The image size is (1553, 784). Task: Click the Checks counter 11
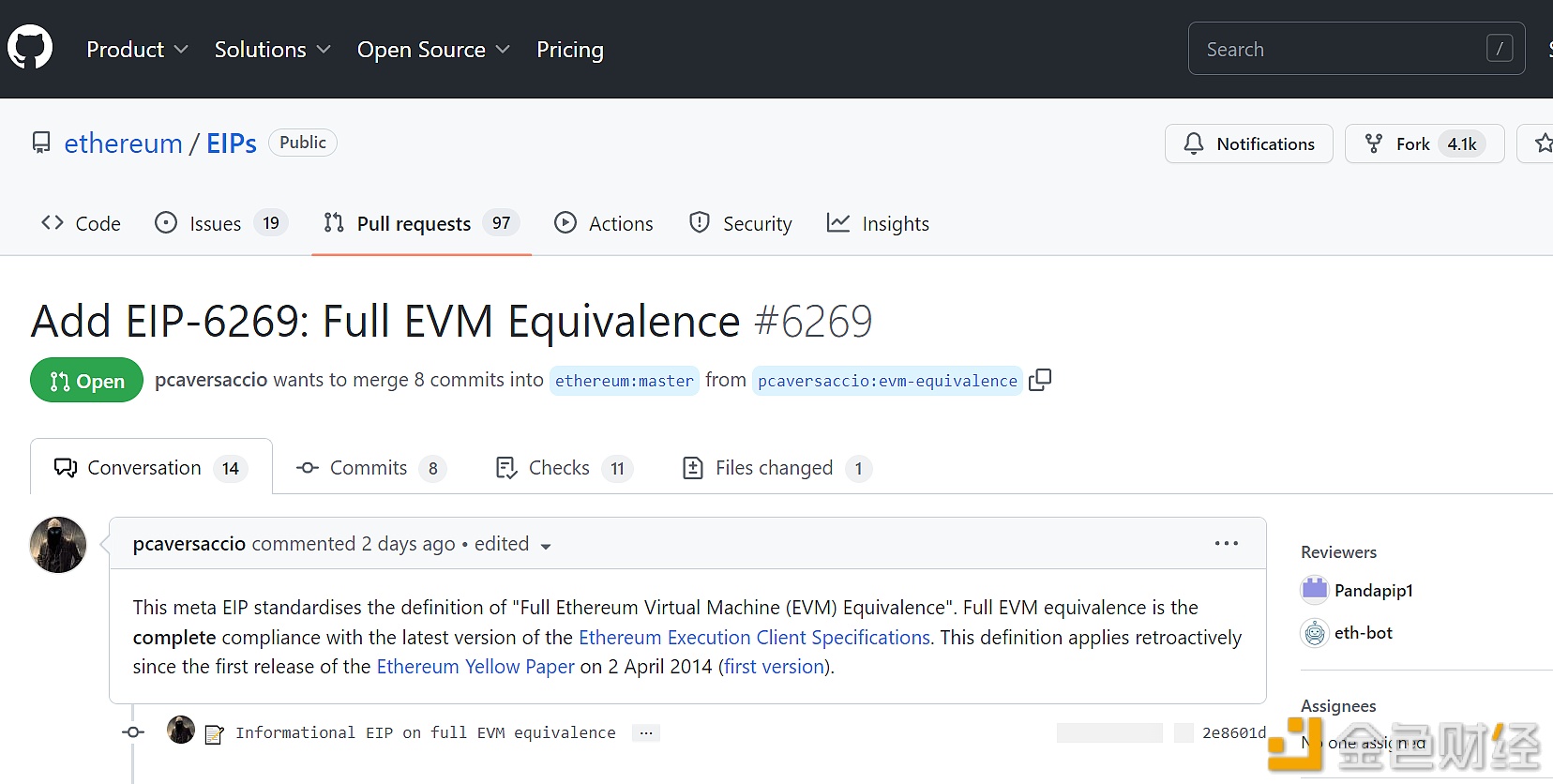pyautogui.click(x=617, y=468)
